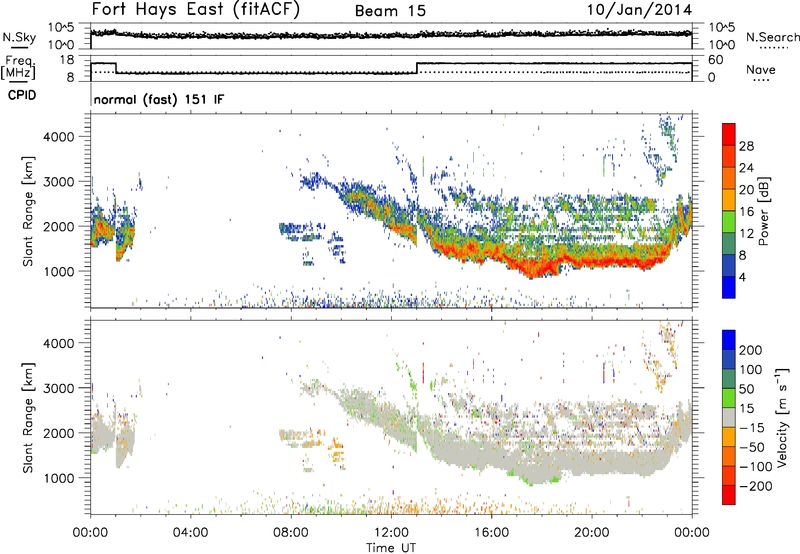Click the 'Fort Hays East (fitACF)' title
This screenshot has height=554, width=800.
coord(195,9)
